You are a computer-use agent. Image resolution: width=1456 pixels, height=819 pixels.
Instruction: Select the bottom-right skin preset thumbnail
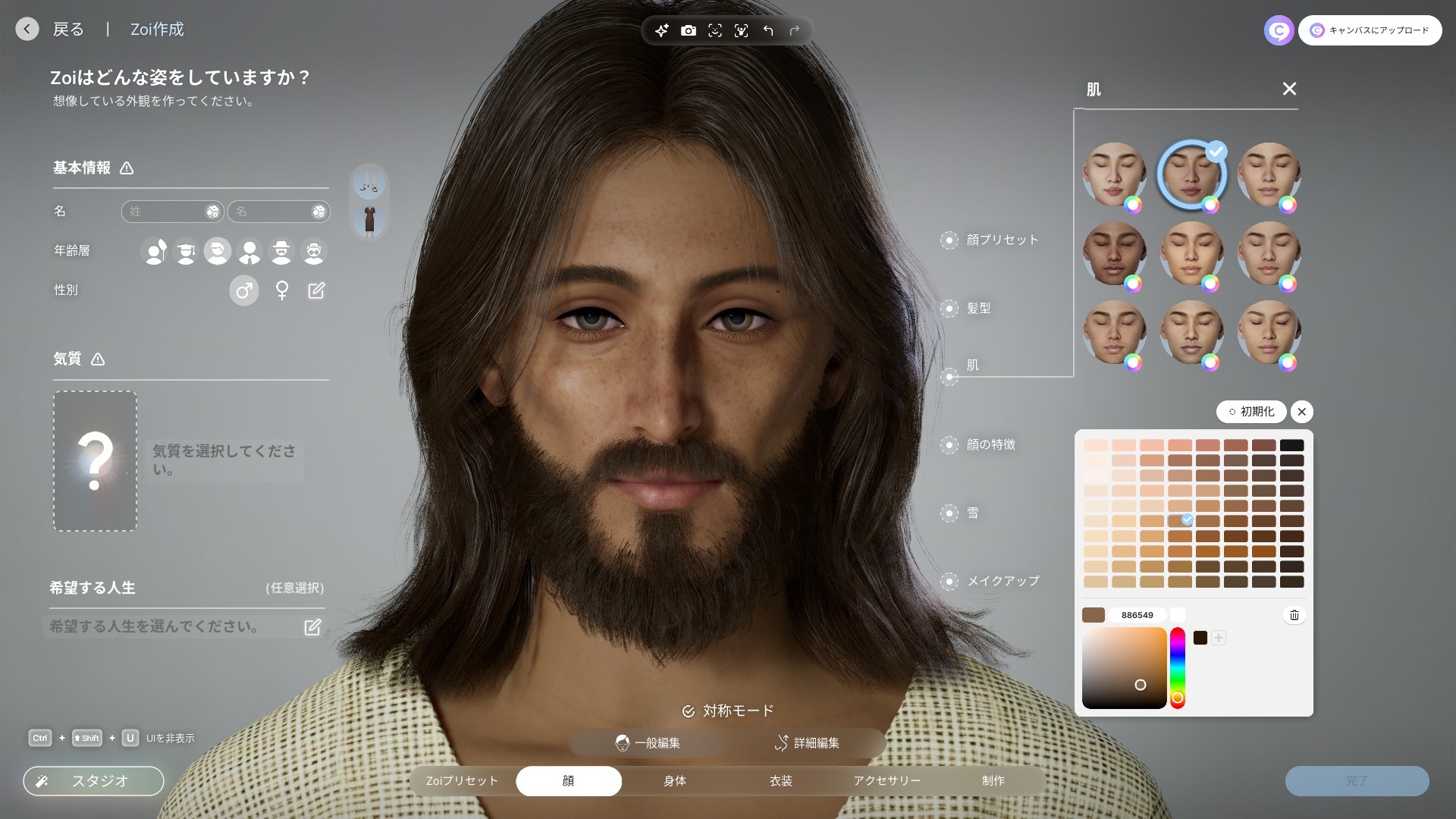click(1269, 332)
